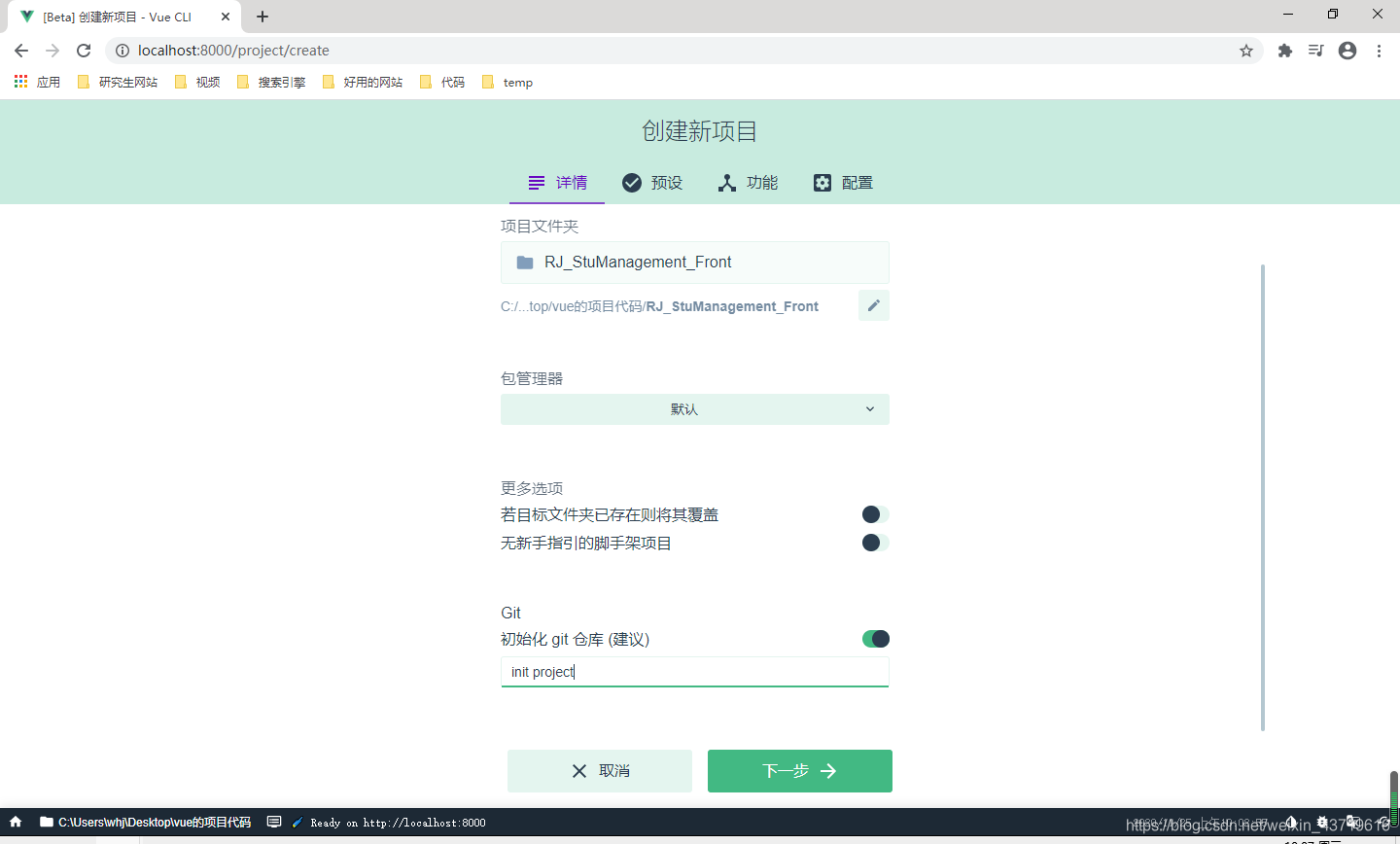This screenshot has height=844, width=1400.
Task: Switch to 功能 features tab
Action: click(748, 183)
